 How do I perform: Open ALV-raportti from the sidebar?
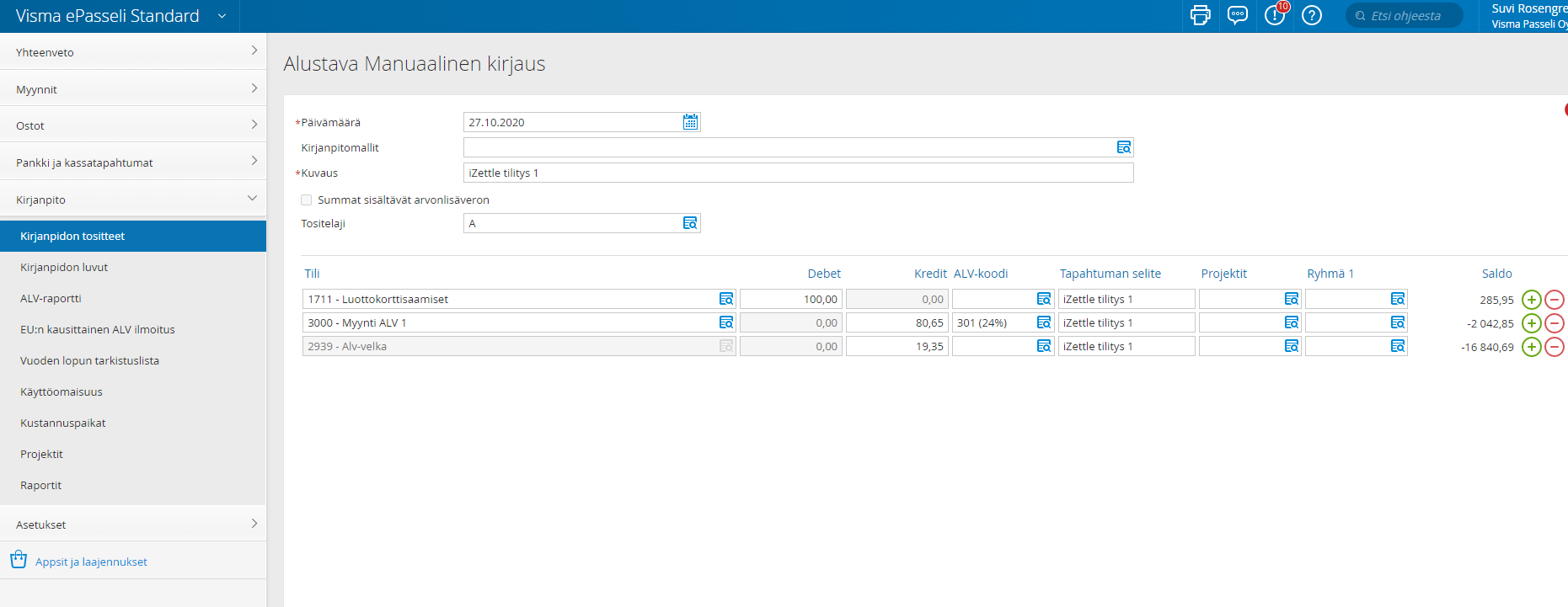51,298
